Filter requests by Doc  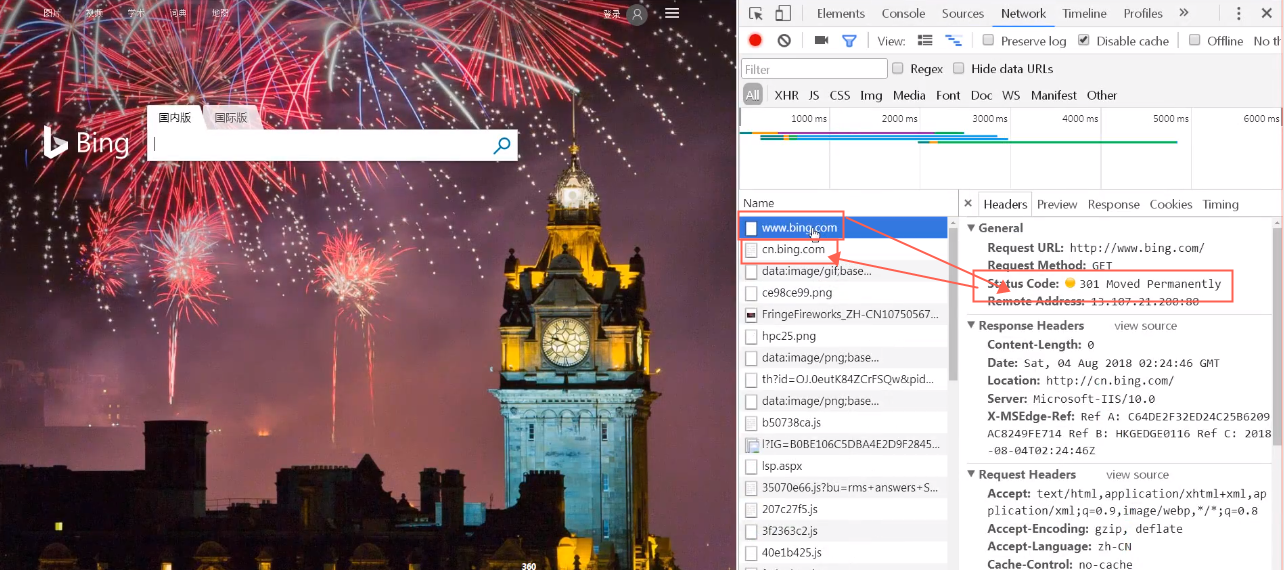tap(982, 95)
